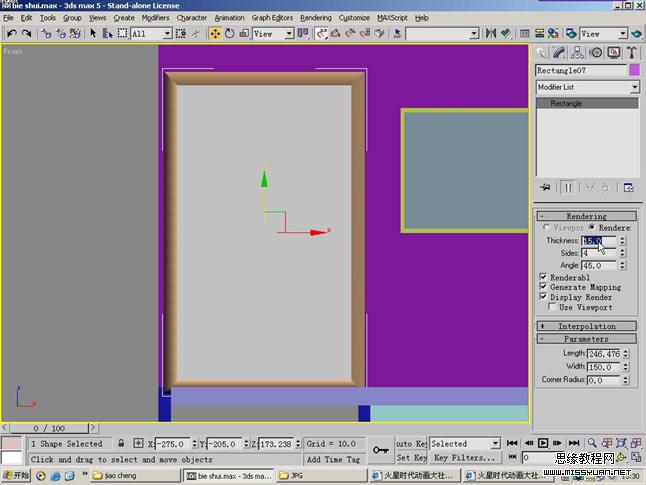Open the Display command panel tab
This screenshot has width=646, height=485.
click(614, 53)
